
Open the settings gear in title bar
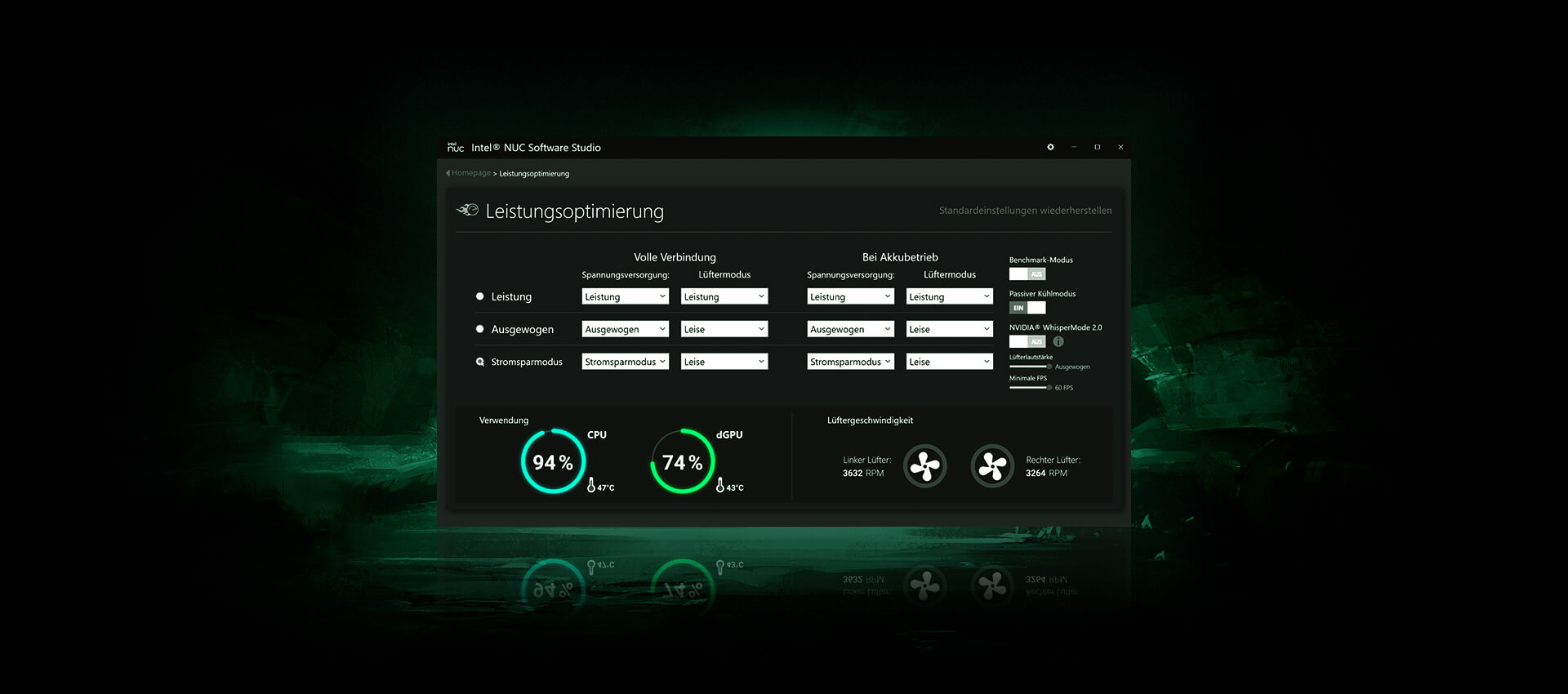click(1050, 147)
